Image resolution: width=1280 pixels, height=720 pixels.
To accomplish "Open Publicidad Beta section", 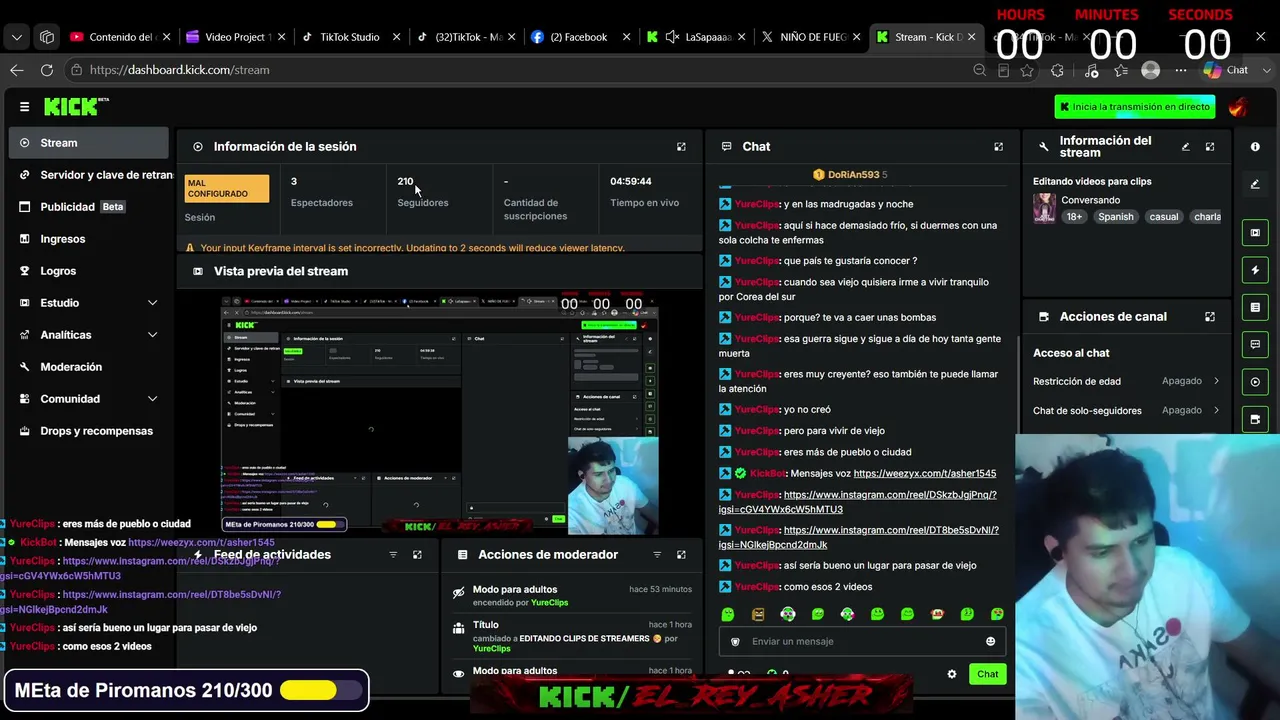I will [88, 207].
